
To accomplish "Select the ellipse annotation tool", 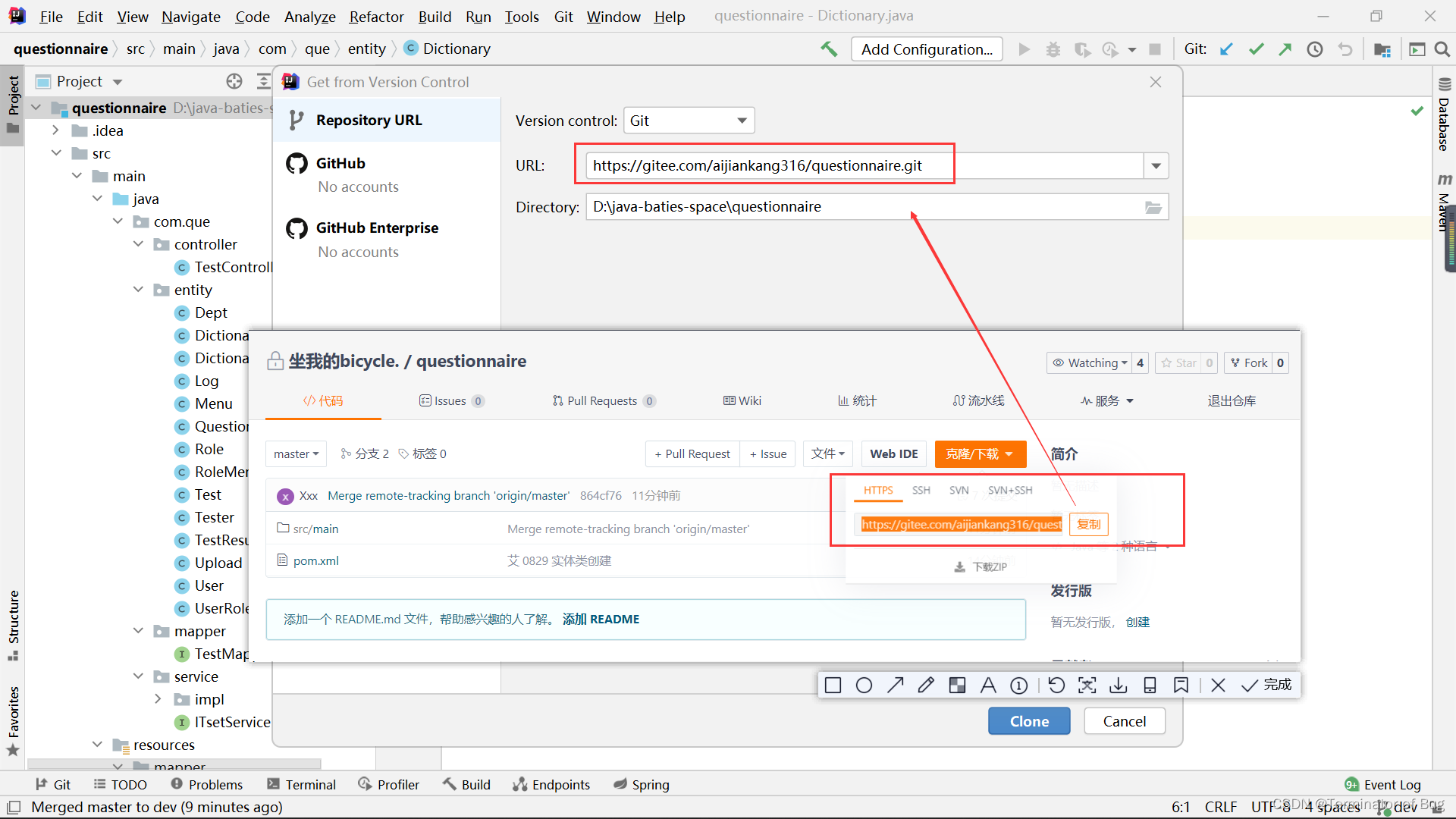I will click(864, 686).
